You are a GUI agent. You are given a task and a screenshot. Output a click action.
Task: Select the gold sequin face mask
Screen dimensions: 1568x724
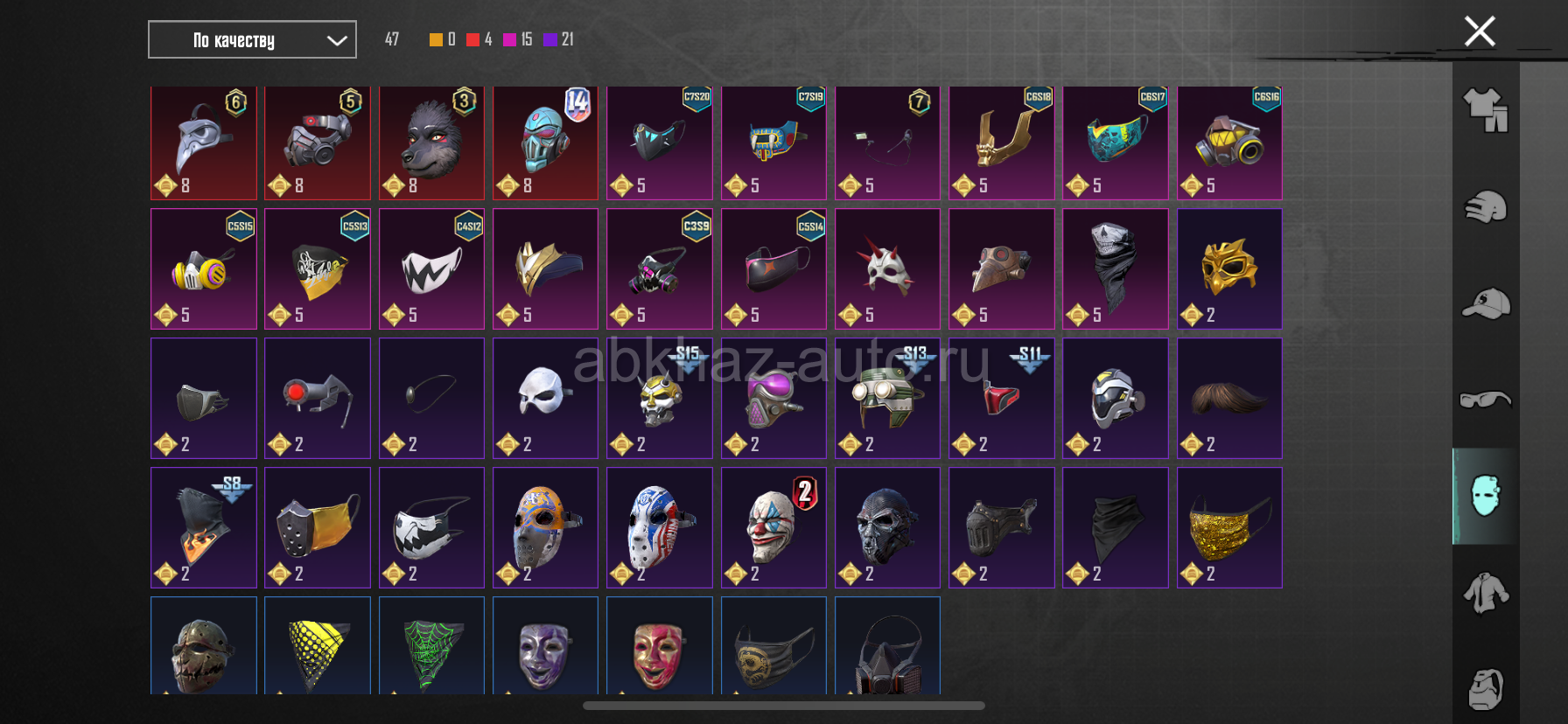click(x=1229, y=527)
